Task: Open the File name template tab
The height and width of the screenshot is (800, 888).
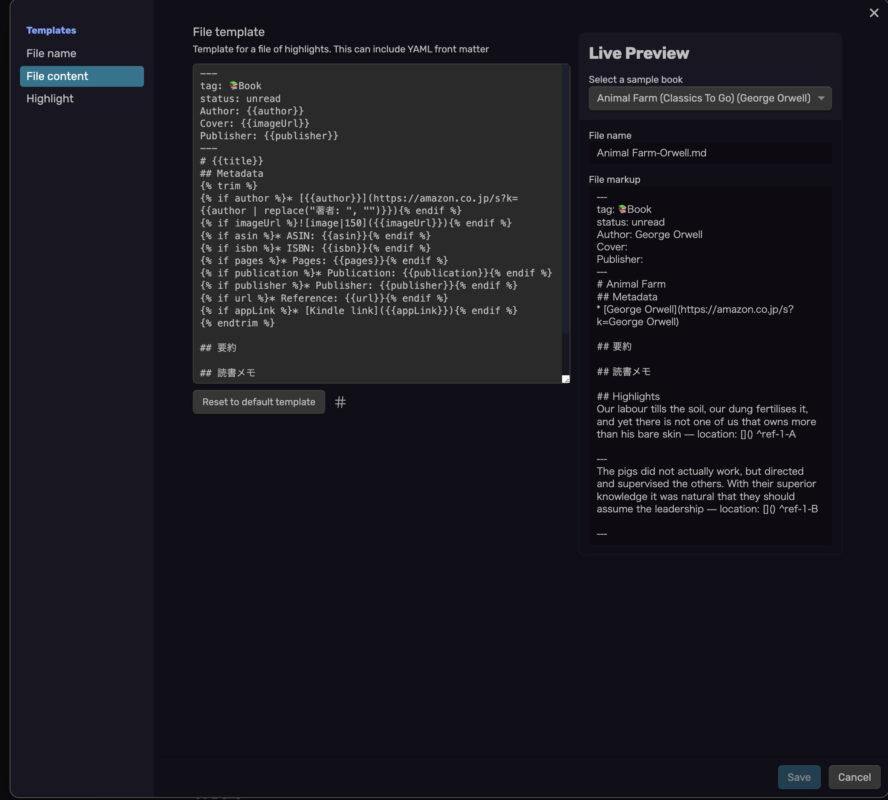Action: pyautogui.click(x=51, y=53)
